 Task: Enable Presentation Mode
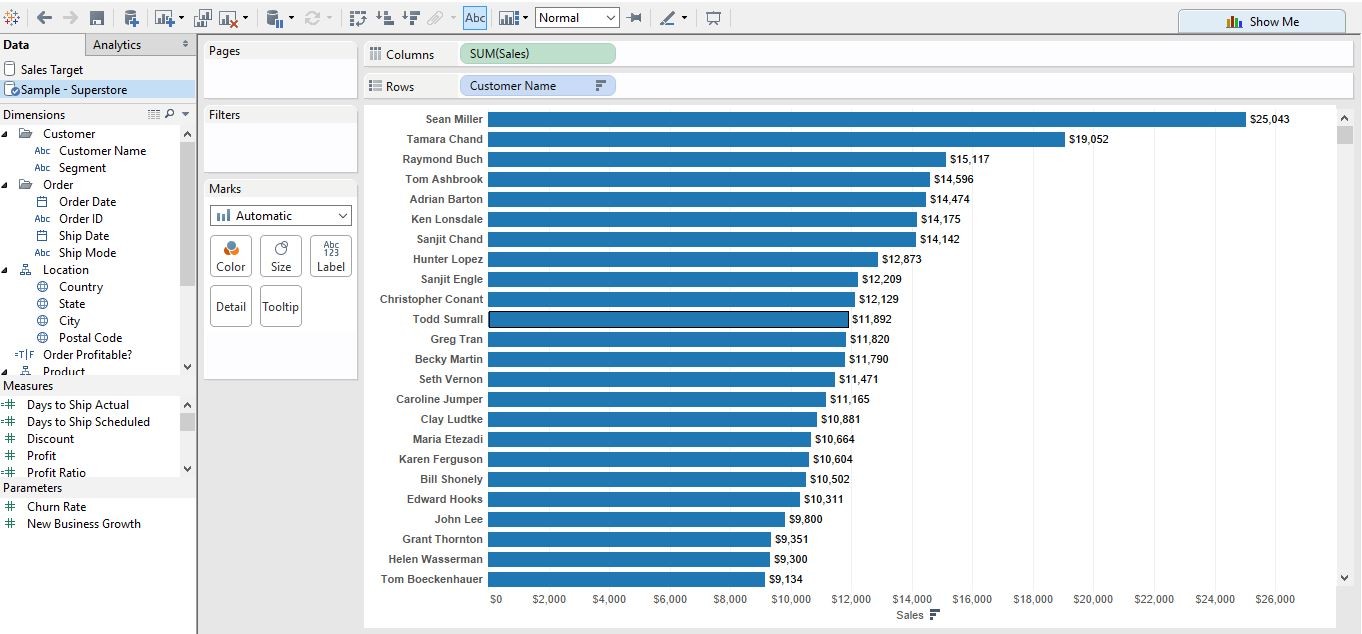click(x=711, y=17)
